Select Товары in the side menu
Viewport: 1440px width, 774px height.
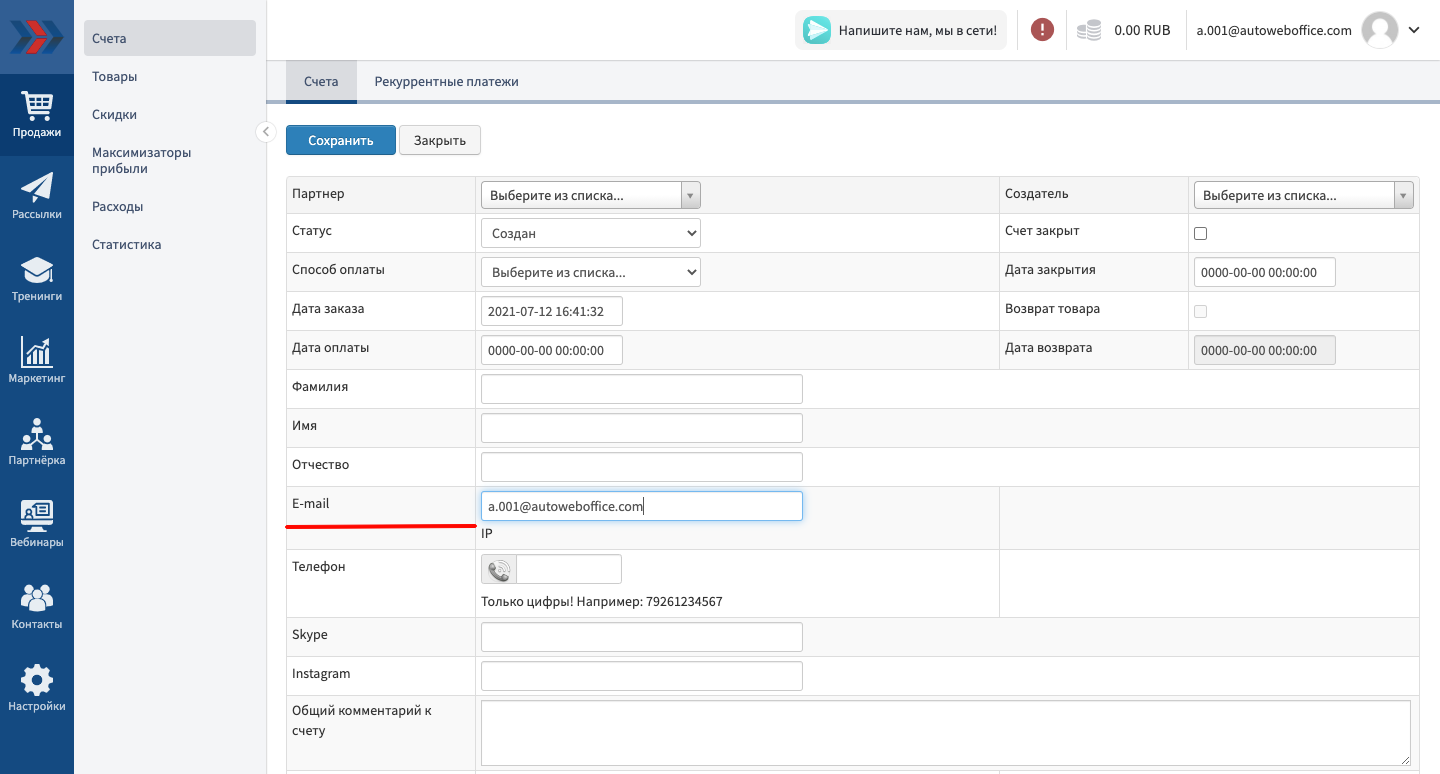[115, 76]
